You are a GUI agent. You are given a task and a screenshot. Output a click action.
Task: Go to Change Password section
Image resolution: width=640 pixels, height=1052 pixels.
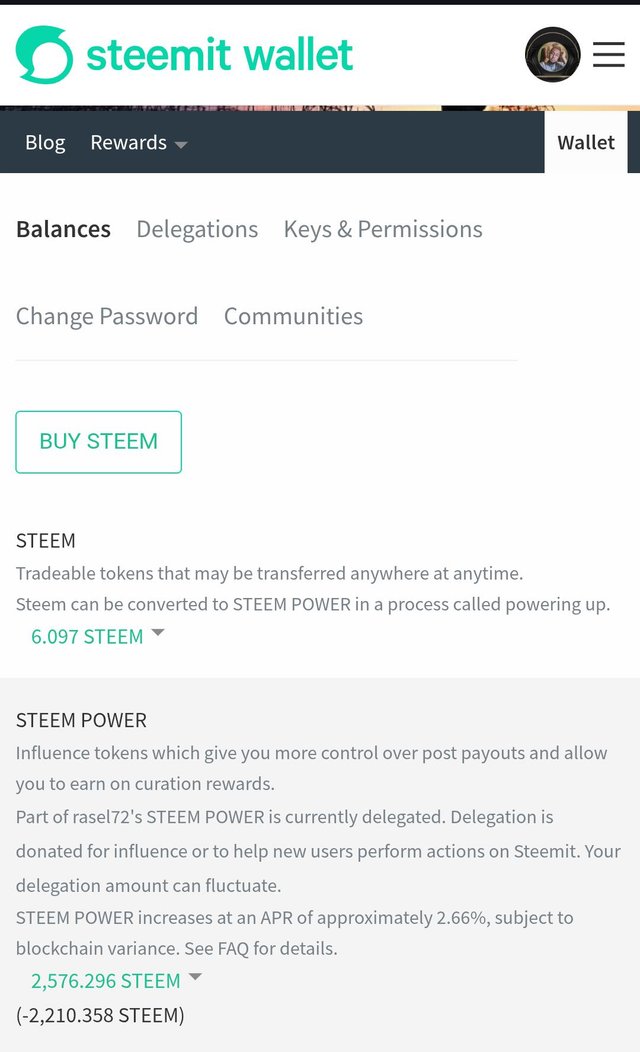(107, 316)
